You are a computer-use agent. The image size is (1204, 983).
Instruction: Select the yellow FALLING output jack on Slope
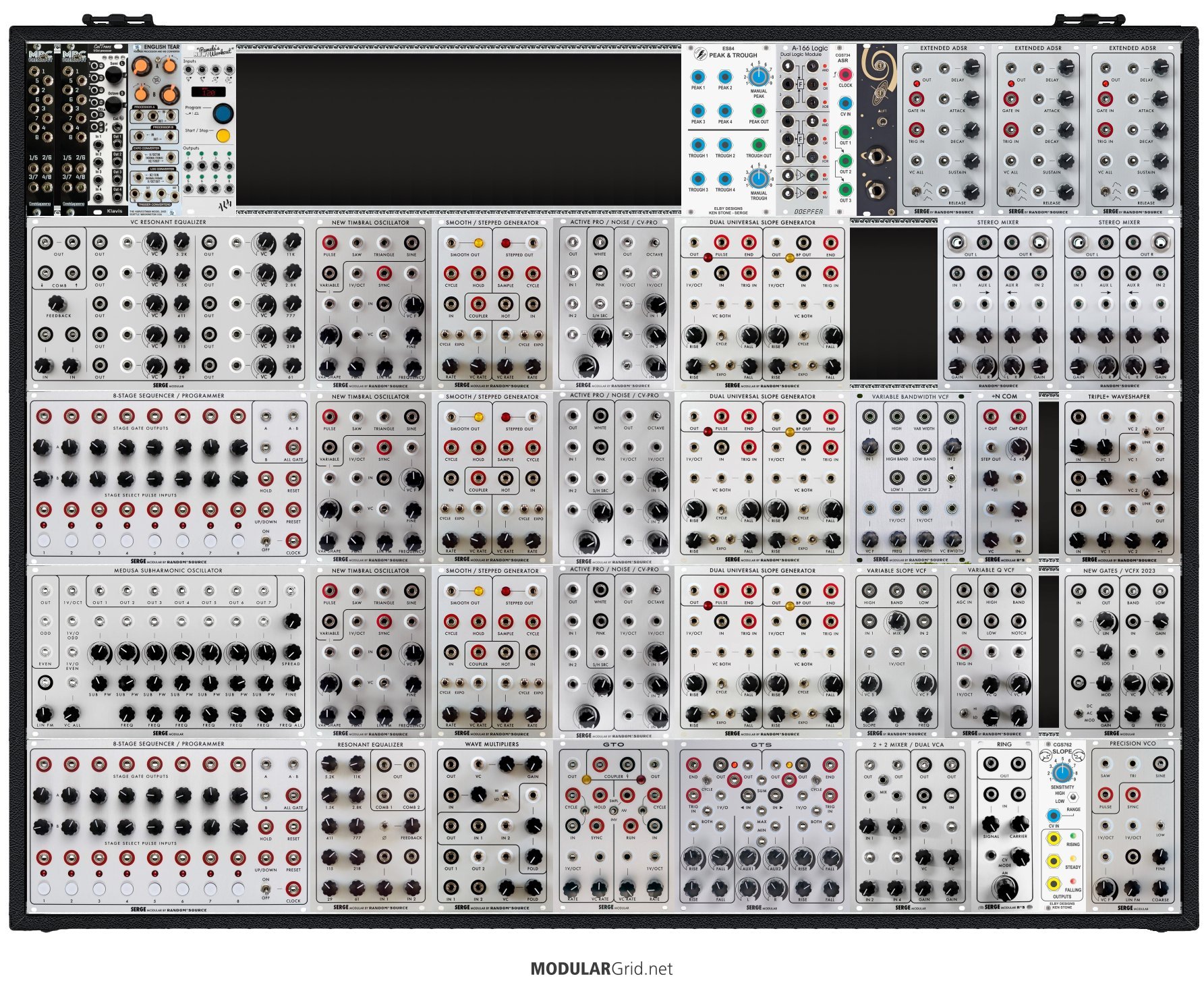[x=1053, y=884]
